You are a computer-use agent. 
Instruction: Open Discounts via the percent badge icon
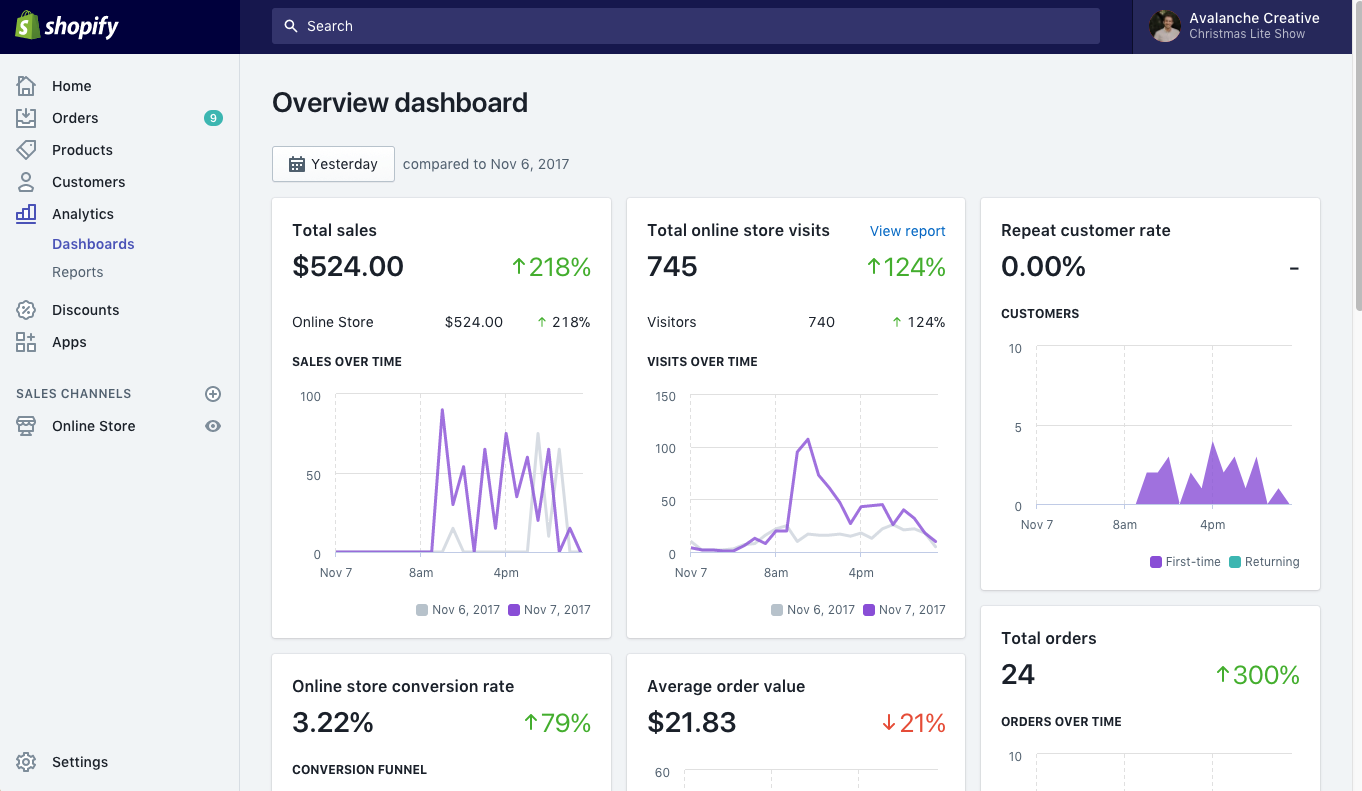[x=26, y=310]
